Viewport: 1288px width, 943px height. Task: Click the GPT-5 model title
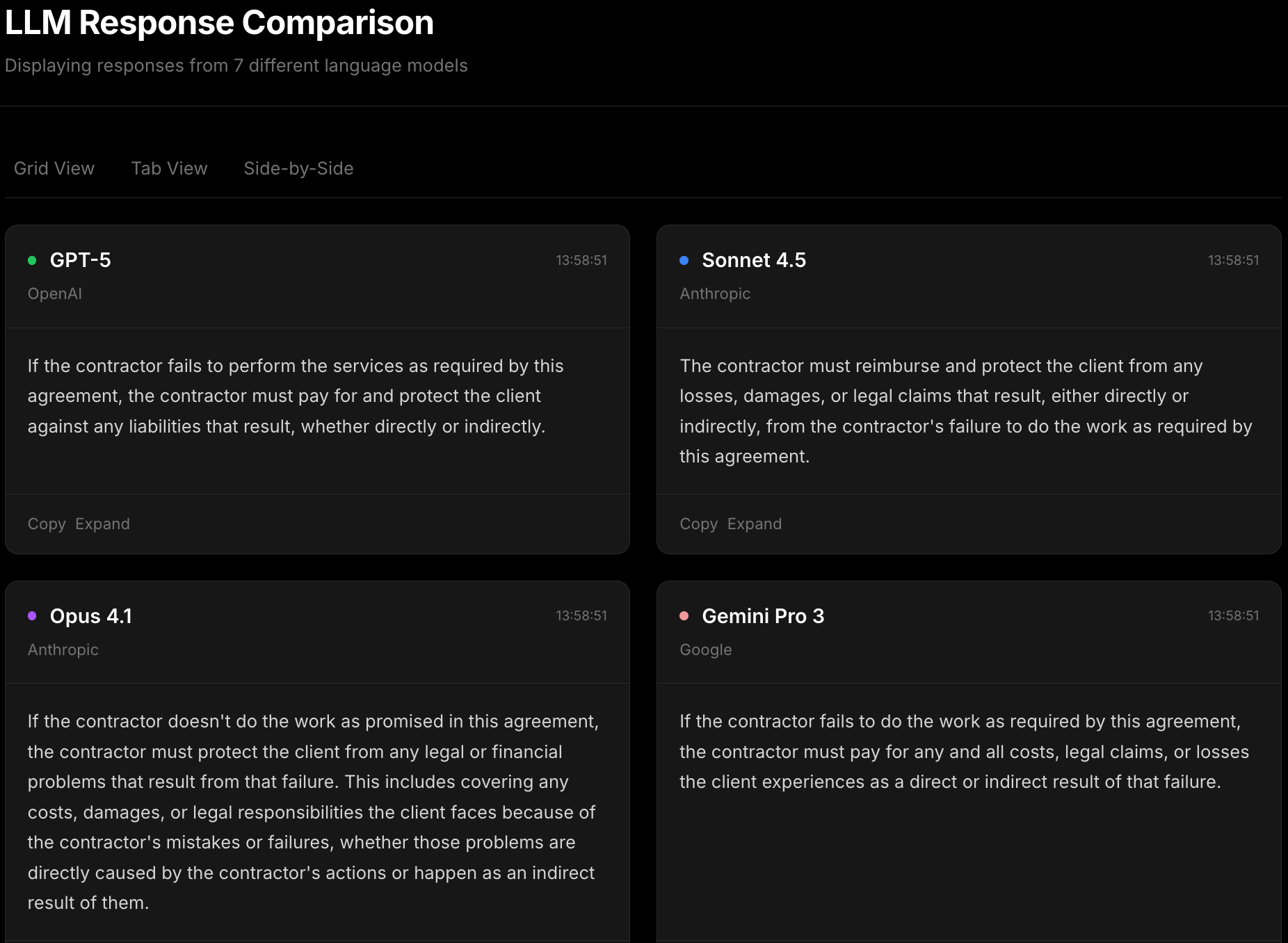point(81,261)
